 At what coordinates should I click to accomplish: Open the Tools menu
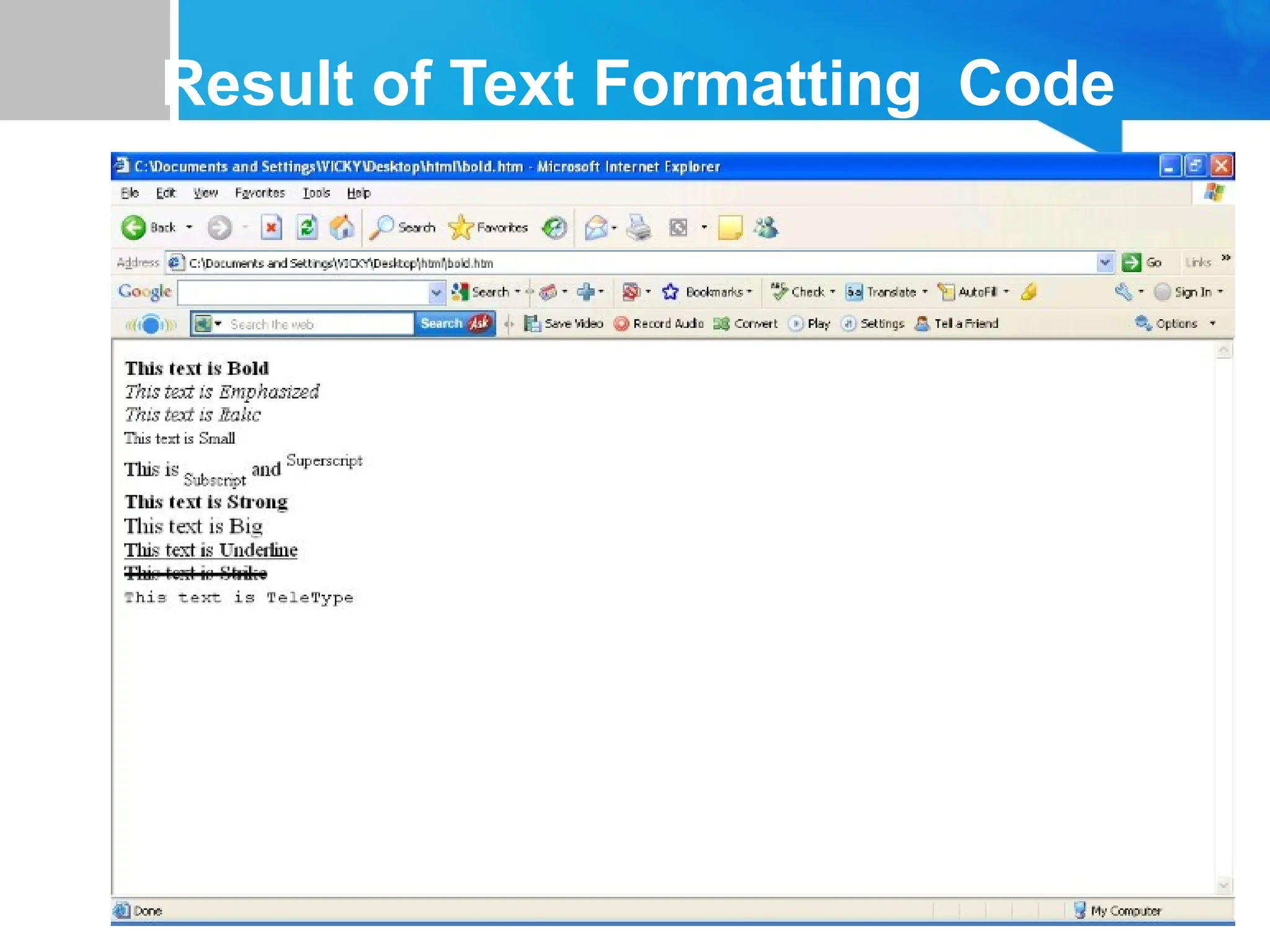point(316,193)
